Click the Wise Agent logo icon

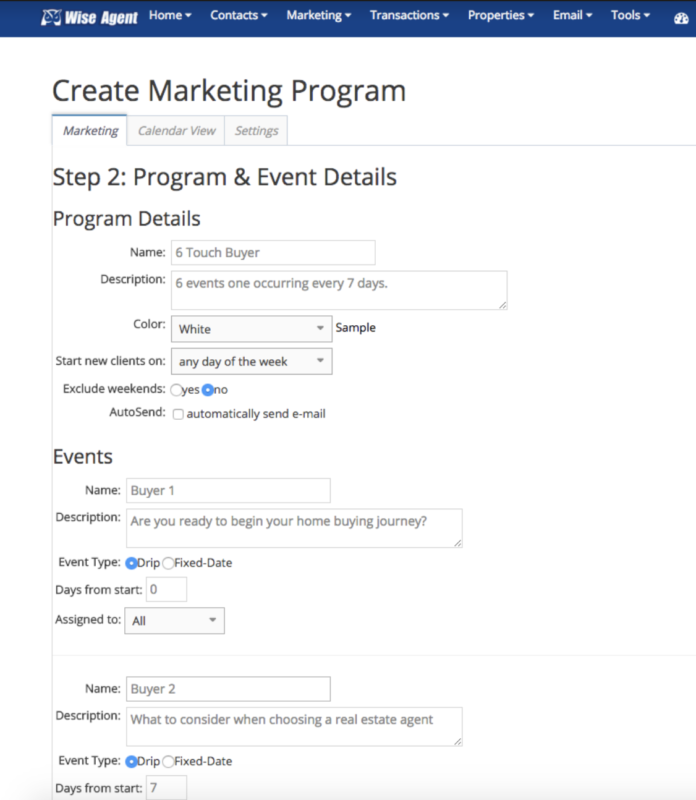[51, 17]
